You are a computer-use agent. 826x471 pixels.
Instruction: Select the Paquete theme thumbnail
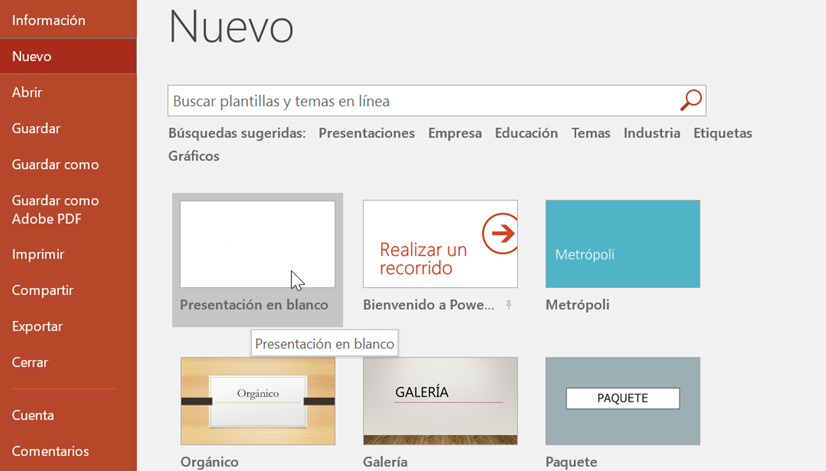click(x=623, y=401)
